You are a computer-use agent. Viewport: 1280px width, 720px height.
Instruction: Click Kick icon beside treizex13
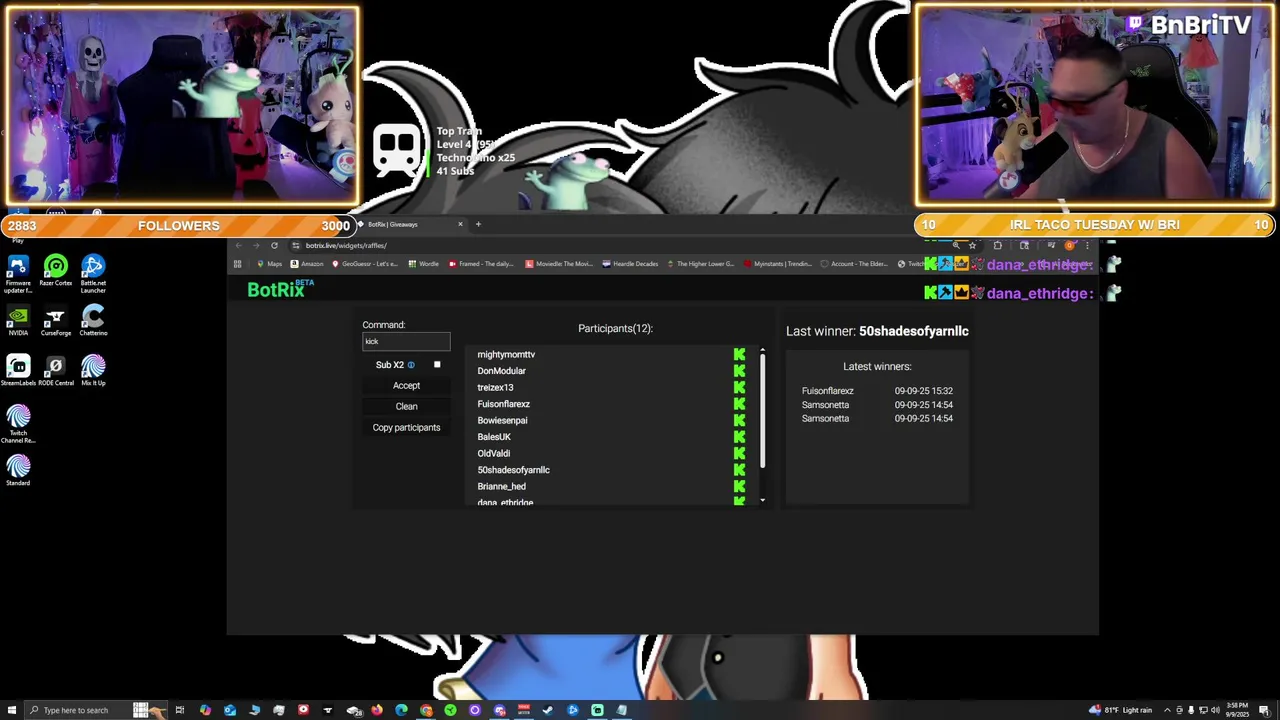pos(739,387)
